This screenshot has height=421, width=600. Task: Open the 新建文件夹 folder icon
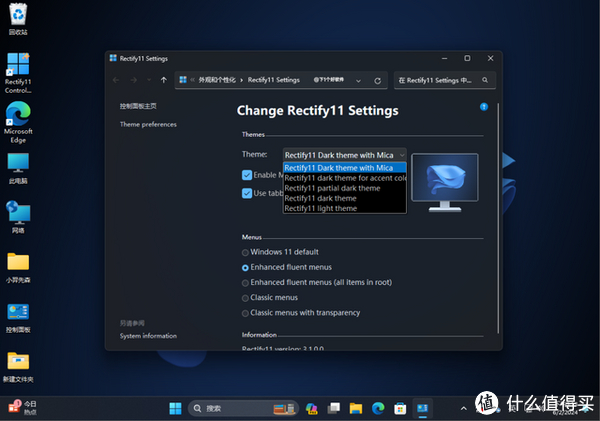point(18,367)
